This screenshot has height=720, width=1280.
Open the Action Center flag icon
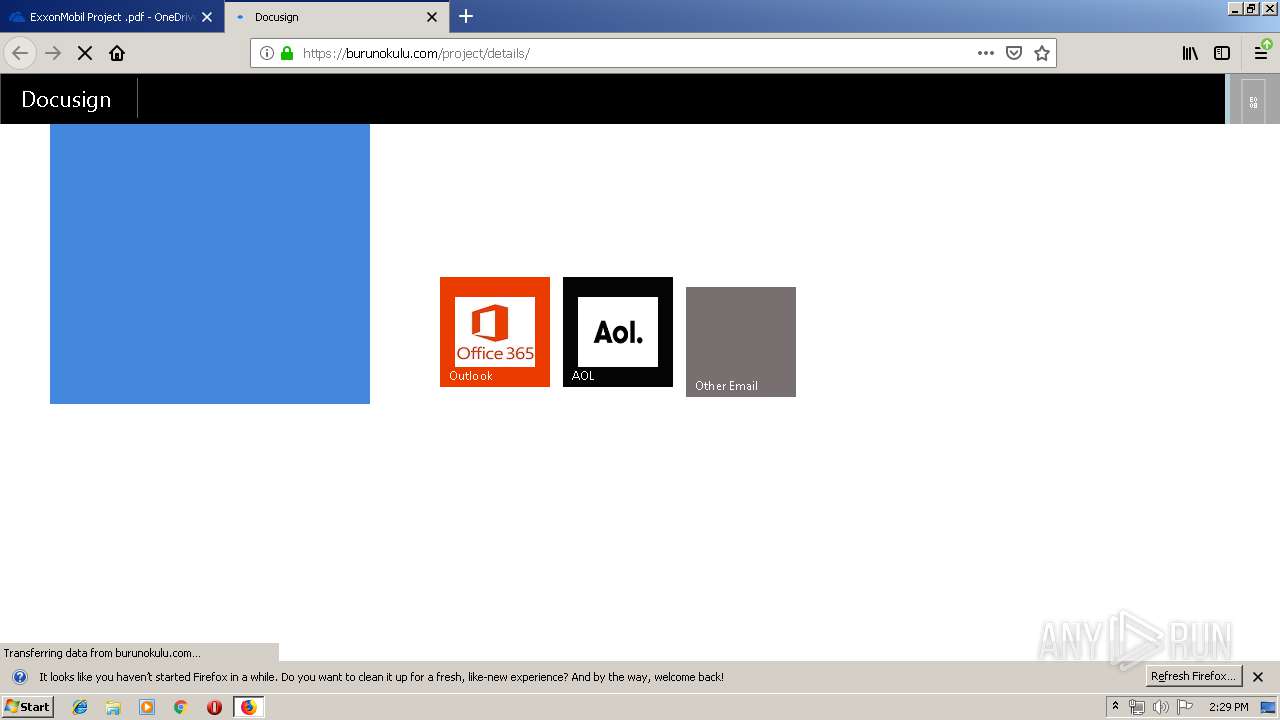1185,707
